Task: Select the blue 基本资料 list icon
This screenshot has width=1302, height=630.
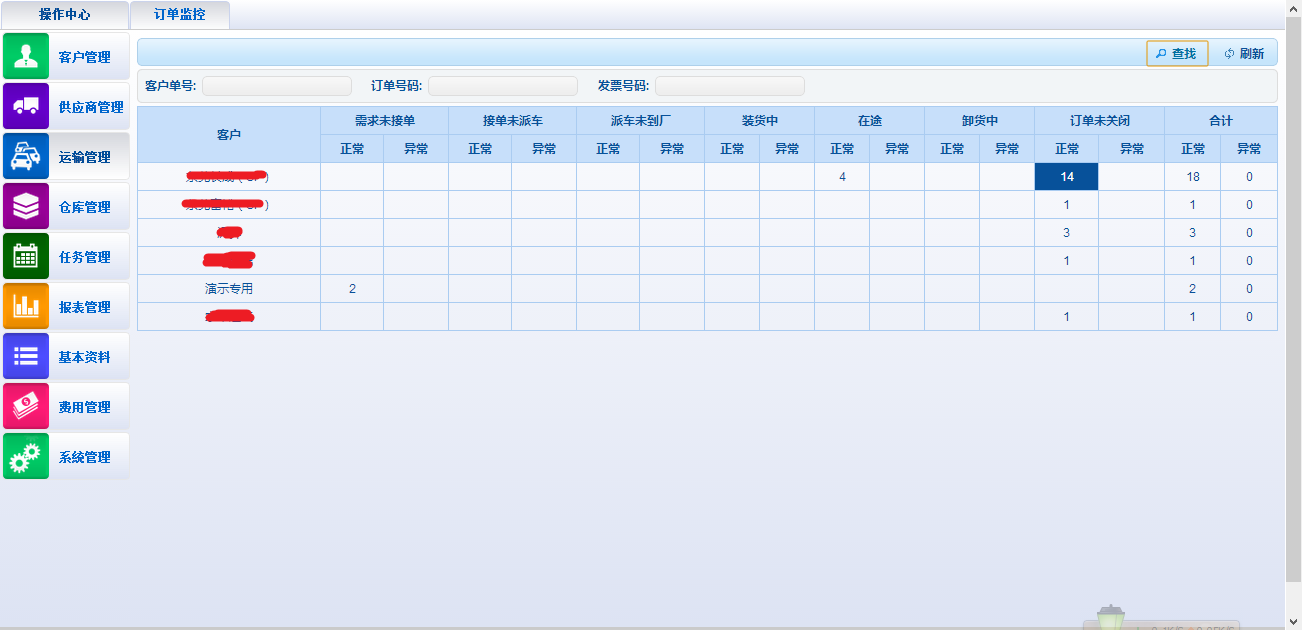Action: (x=26, y=356)
